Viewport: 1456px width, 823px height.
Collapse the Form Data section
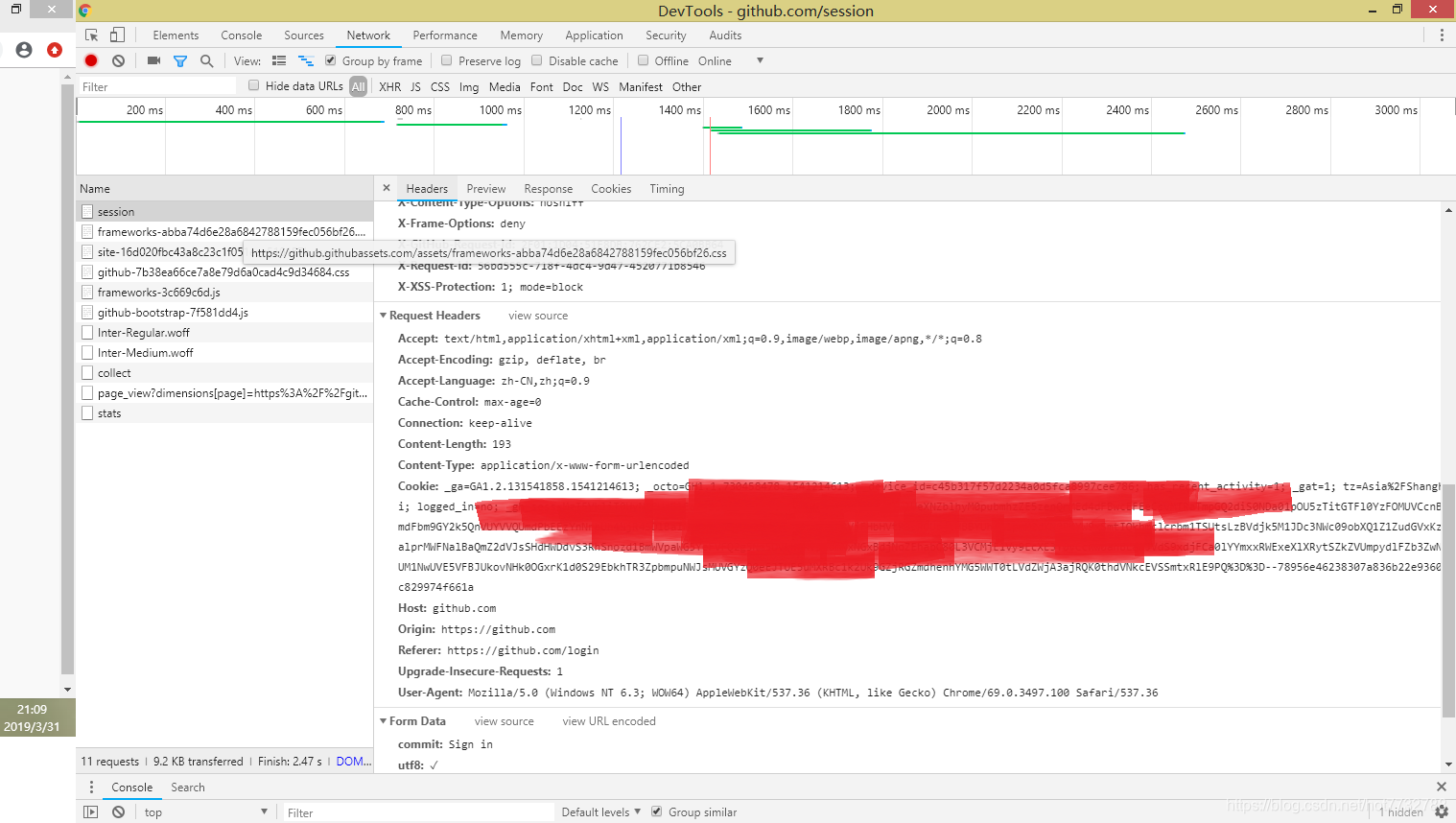pos(384,721)
